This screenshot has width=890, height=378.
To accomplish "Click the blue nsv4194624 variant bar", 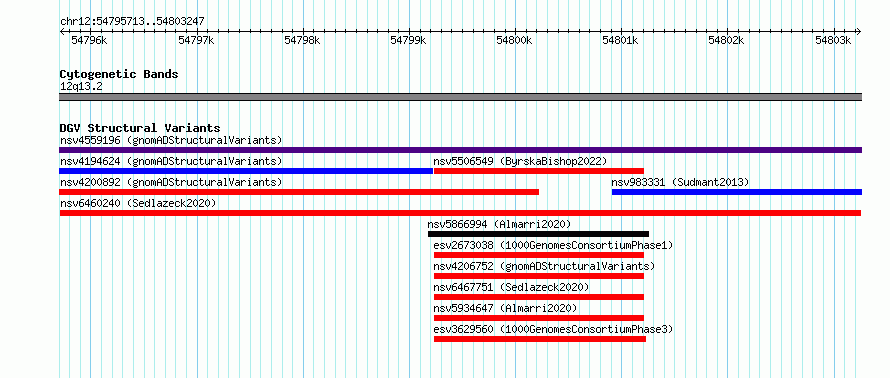I will click(x=246, y=171).
